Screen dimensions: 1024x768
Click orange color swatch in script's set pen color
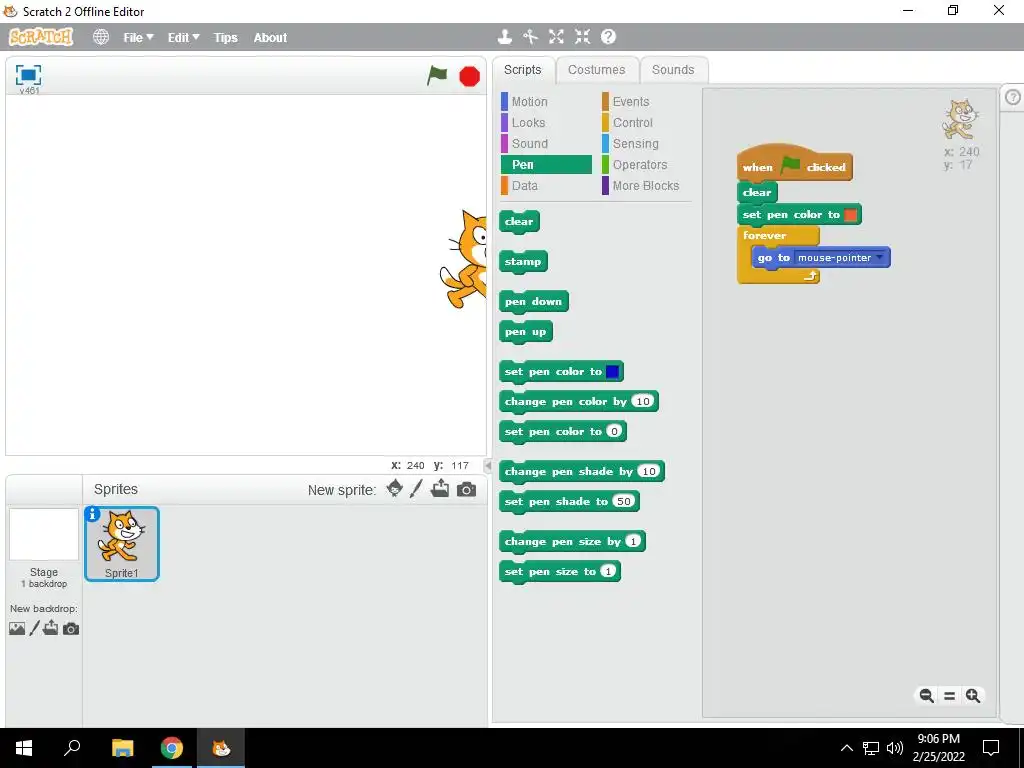(x=850, y=214)
